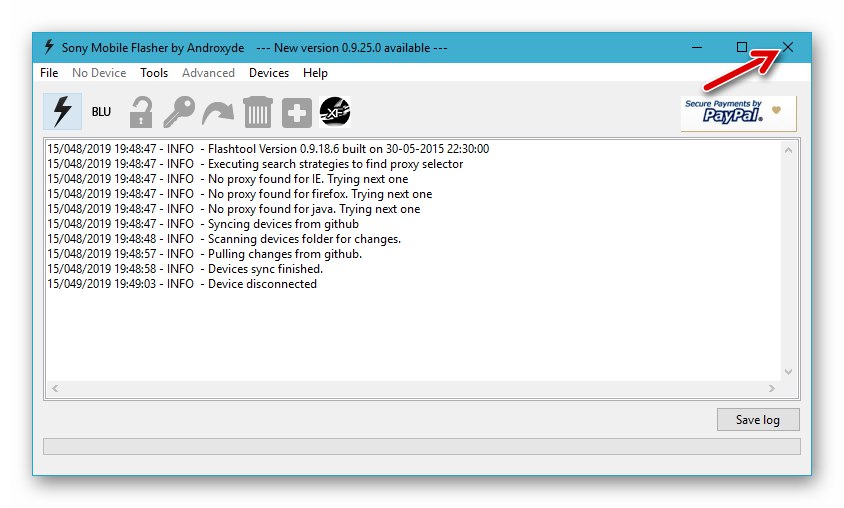Click the plus sign bundle creation icon
844x508 pixels.
click(297, 112)
